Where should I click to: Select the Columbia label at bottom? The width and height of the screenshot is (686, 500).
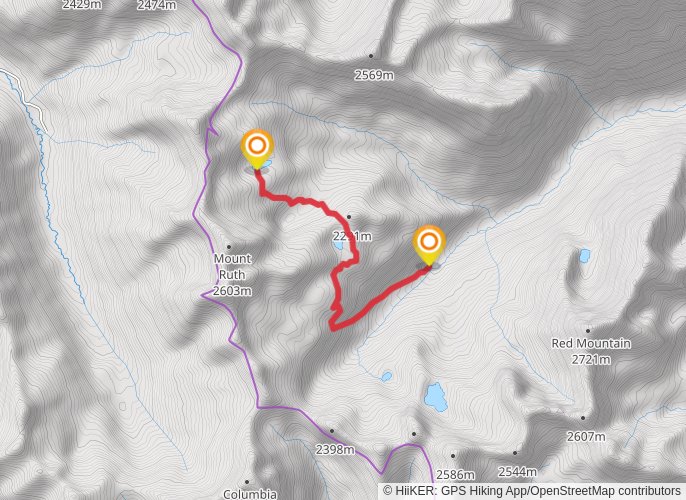tap(250, 494)
